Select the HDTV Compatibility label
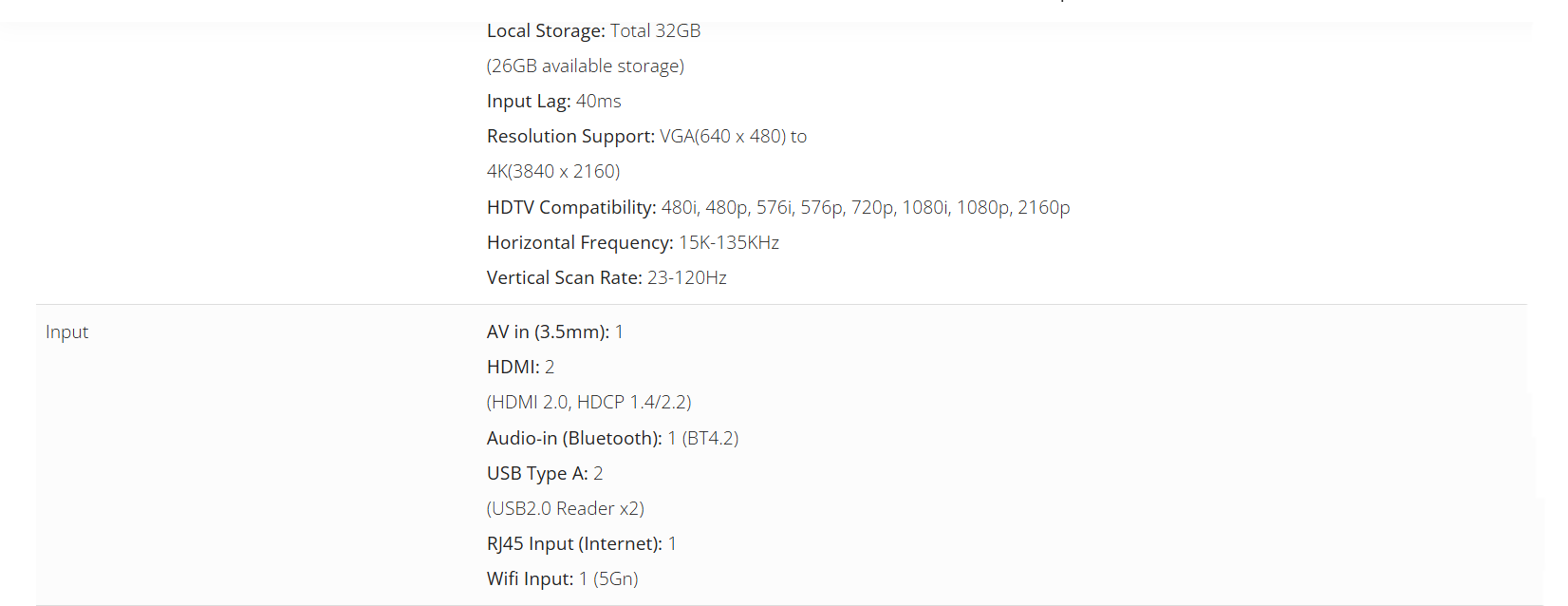The image size is (1568, 606). (x=570, y=207)
